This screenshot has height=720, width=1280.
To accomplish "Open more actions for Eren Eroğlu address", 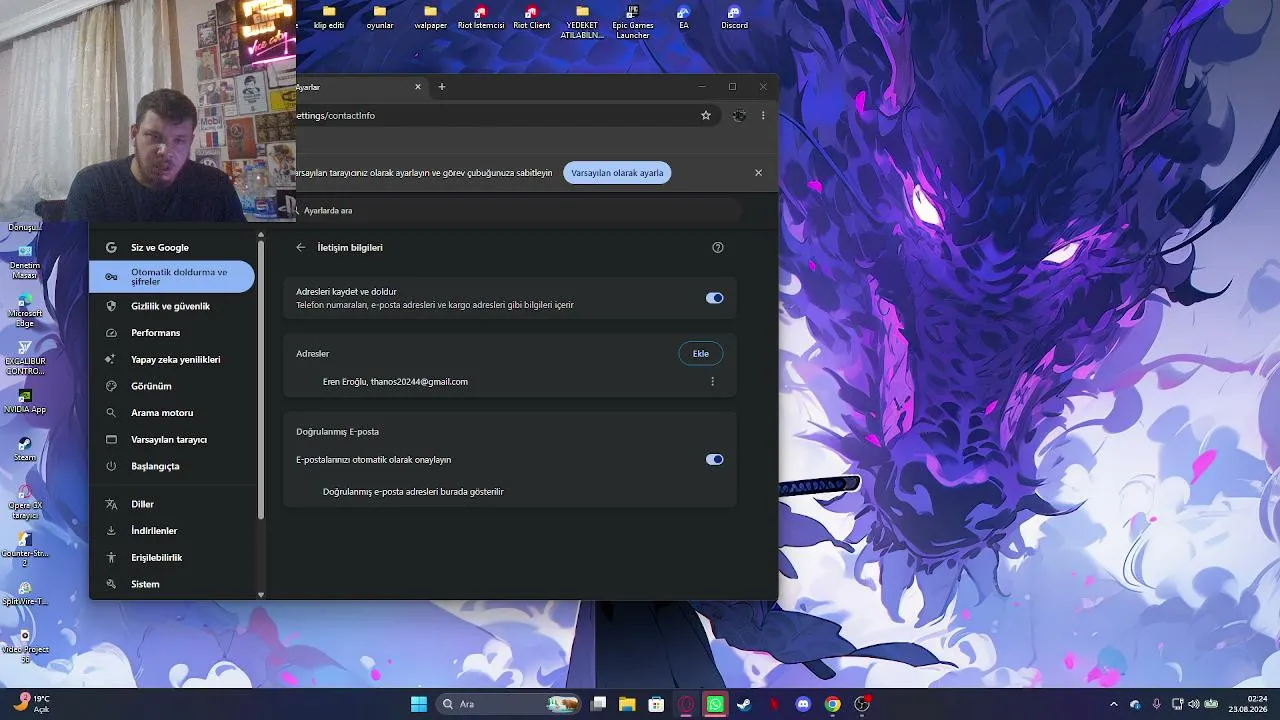I will 712,382.
